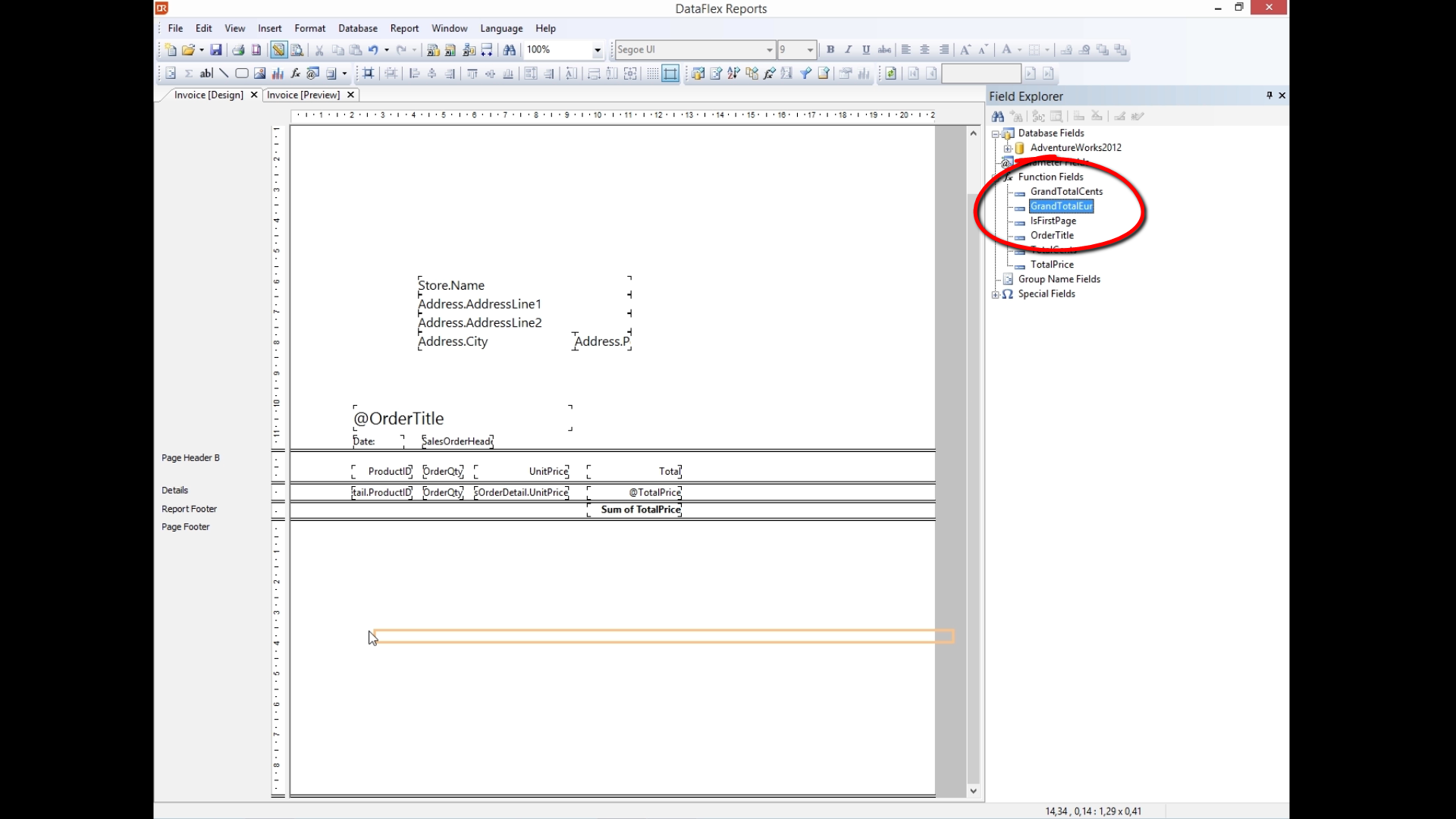Screen dimensions: 1456x819
Task: Open the Report menu
Action: (x=404, y=28)
